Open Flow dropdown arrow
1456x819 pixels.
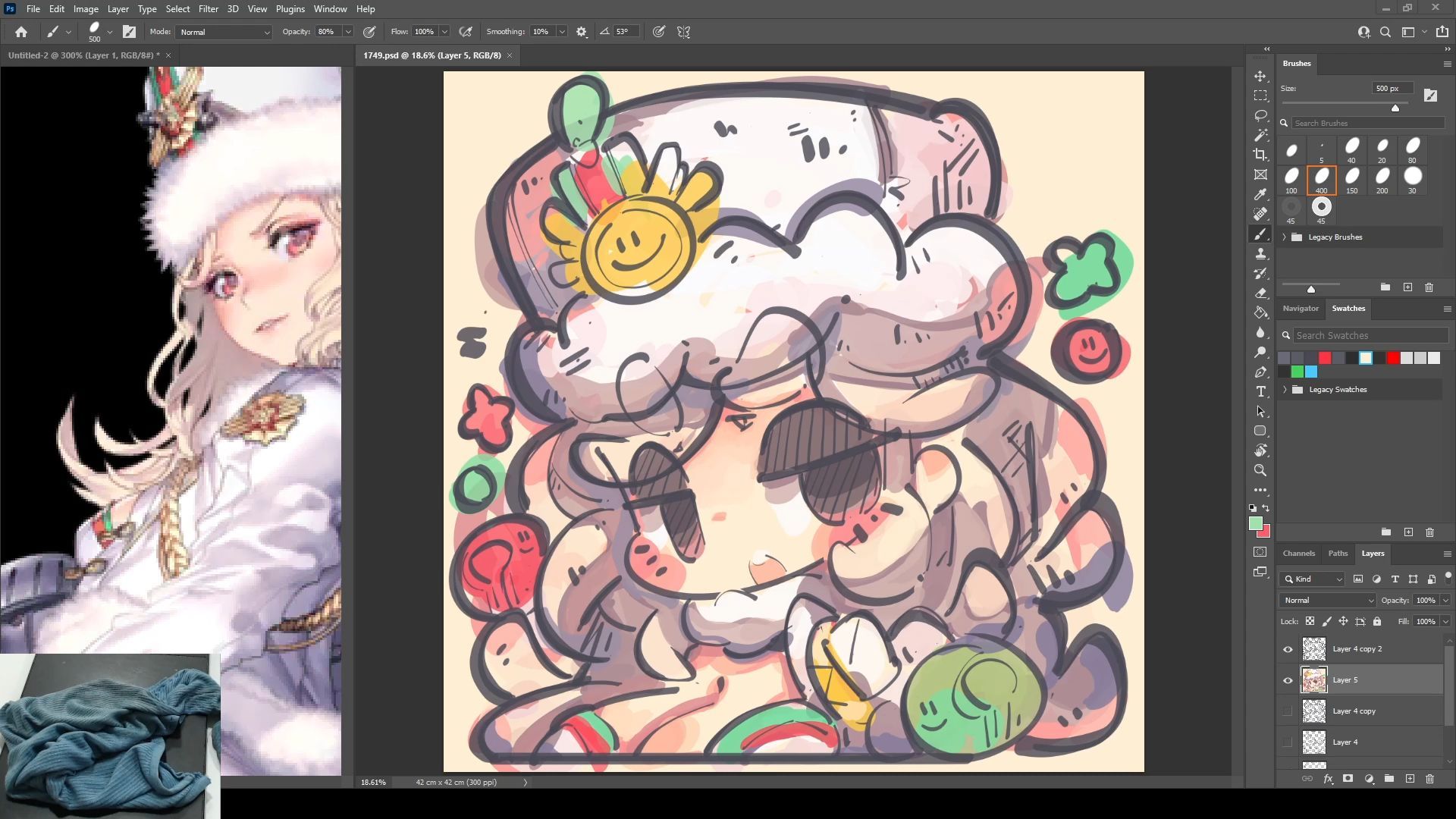tap(444, 32)
